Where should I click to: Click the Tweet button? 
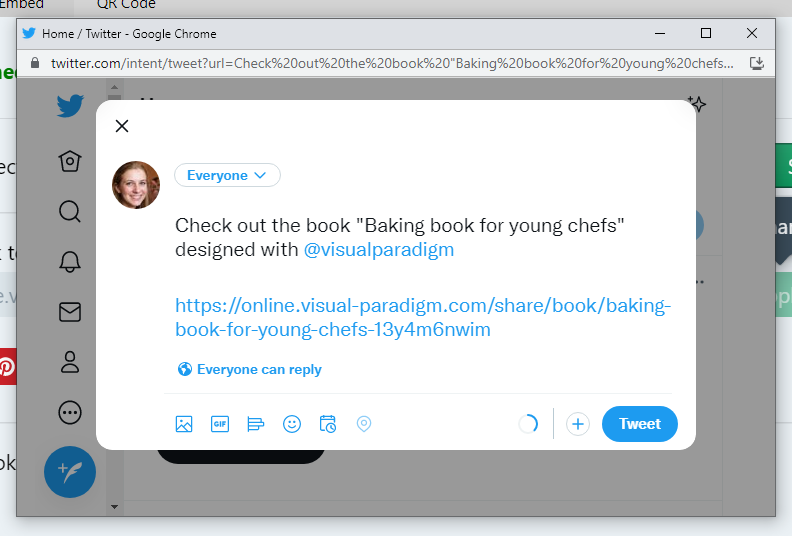(639, 424)
